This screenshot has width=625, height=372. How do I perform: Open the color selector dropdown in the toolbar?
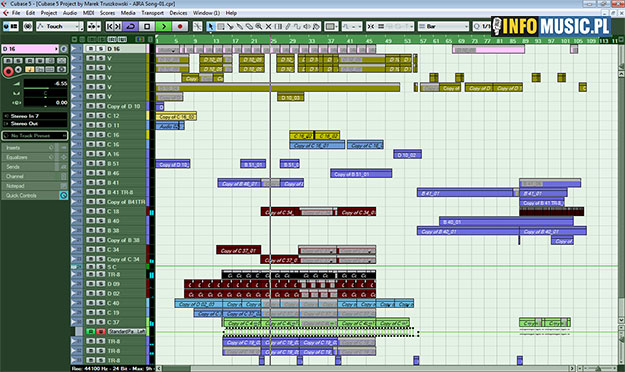click(331, 26)
